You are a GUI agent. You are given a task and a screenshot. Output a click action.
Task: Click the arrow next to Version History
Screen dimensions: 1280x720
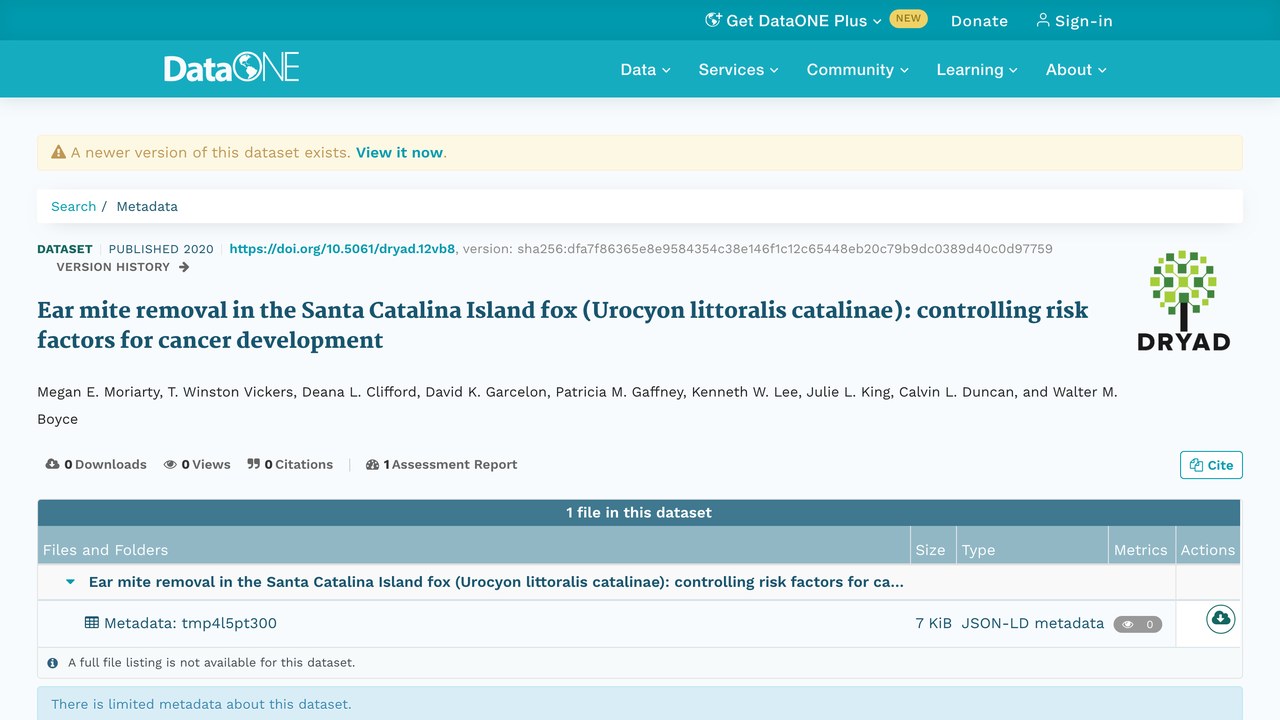pyautogui.click(x=184, y=267)
